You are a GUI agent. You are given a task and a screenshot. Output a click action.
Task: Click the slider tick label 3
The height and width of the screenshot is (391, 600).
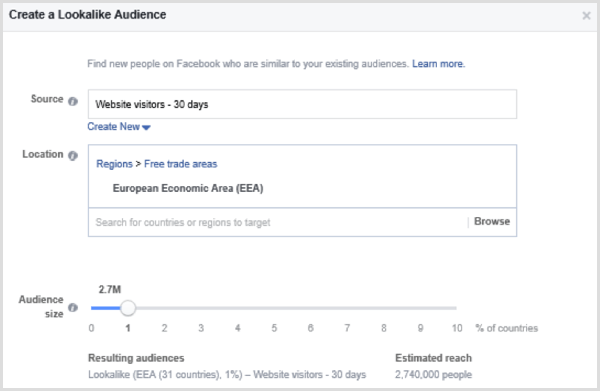tap(201, 328)
